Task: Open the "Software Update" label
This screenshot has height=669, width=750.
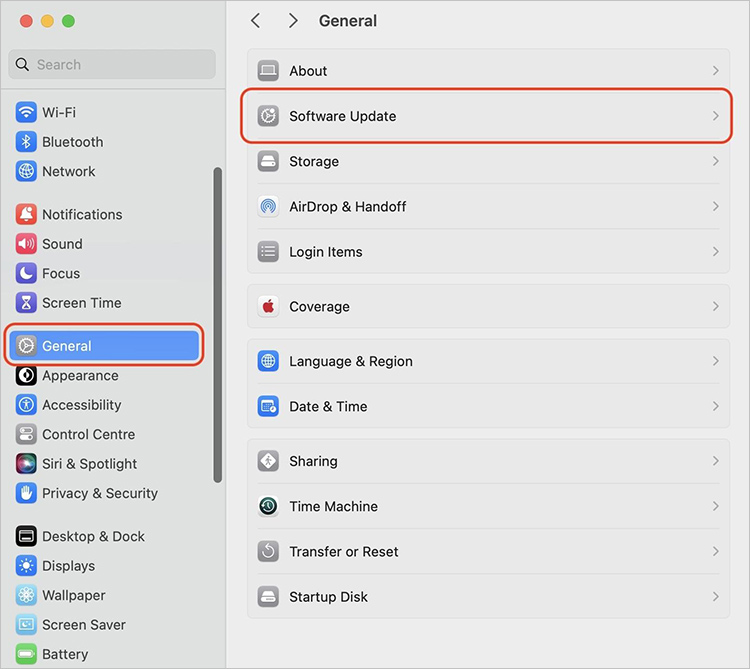Action: [343, 116]
